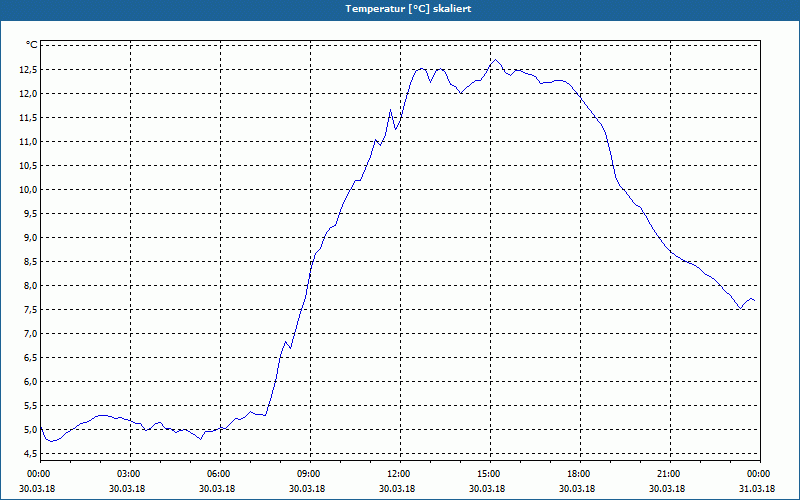Click the '7,0' y-axis value

pyautogui.click(x=30, y=333)
